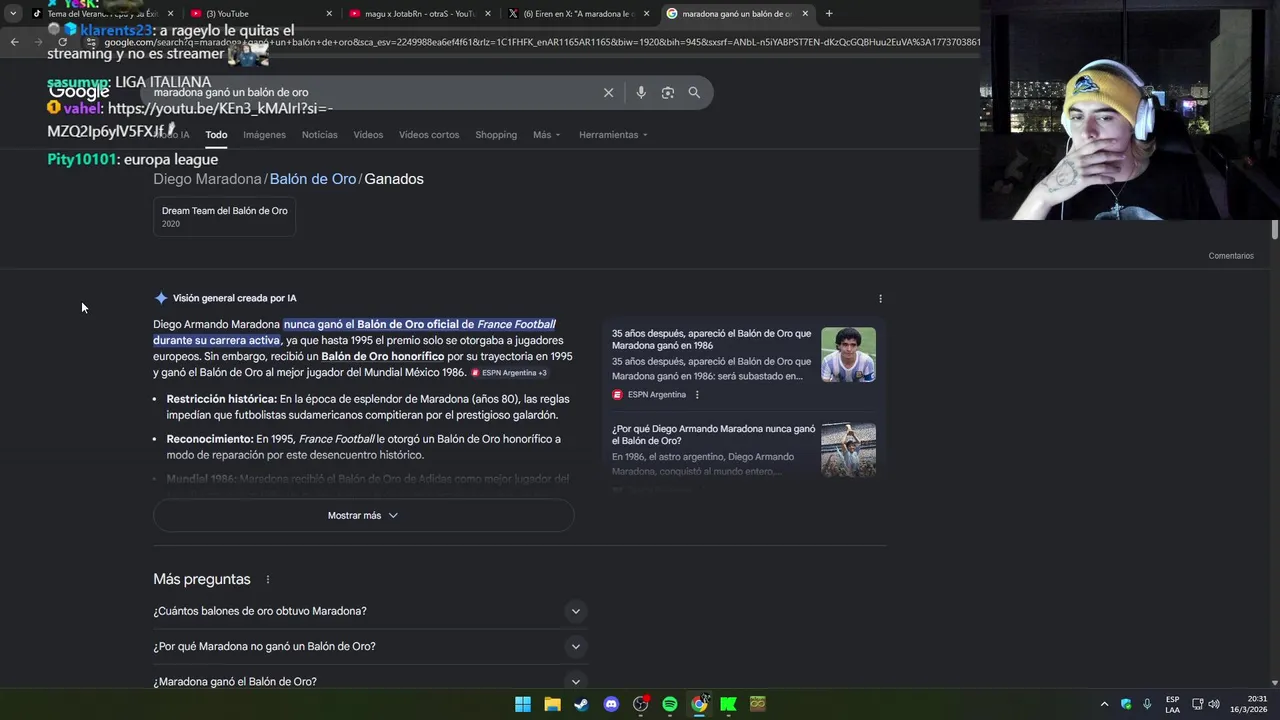The width and height of the screenshot is (1280, 720).
Task: Open Chrome tab search dropdown
Action: [x=12, y=13]
